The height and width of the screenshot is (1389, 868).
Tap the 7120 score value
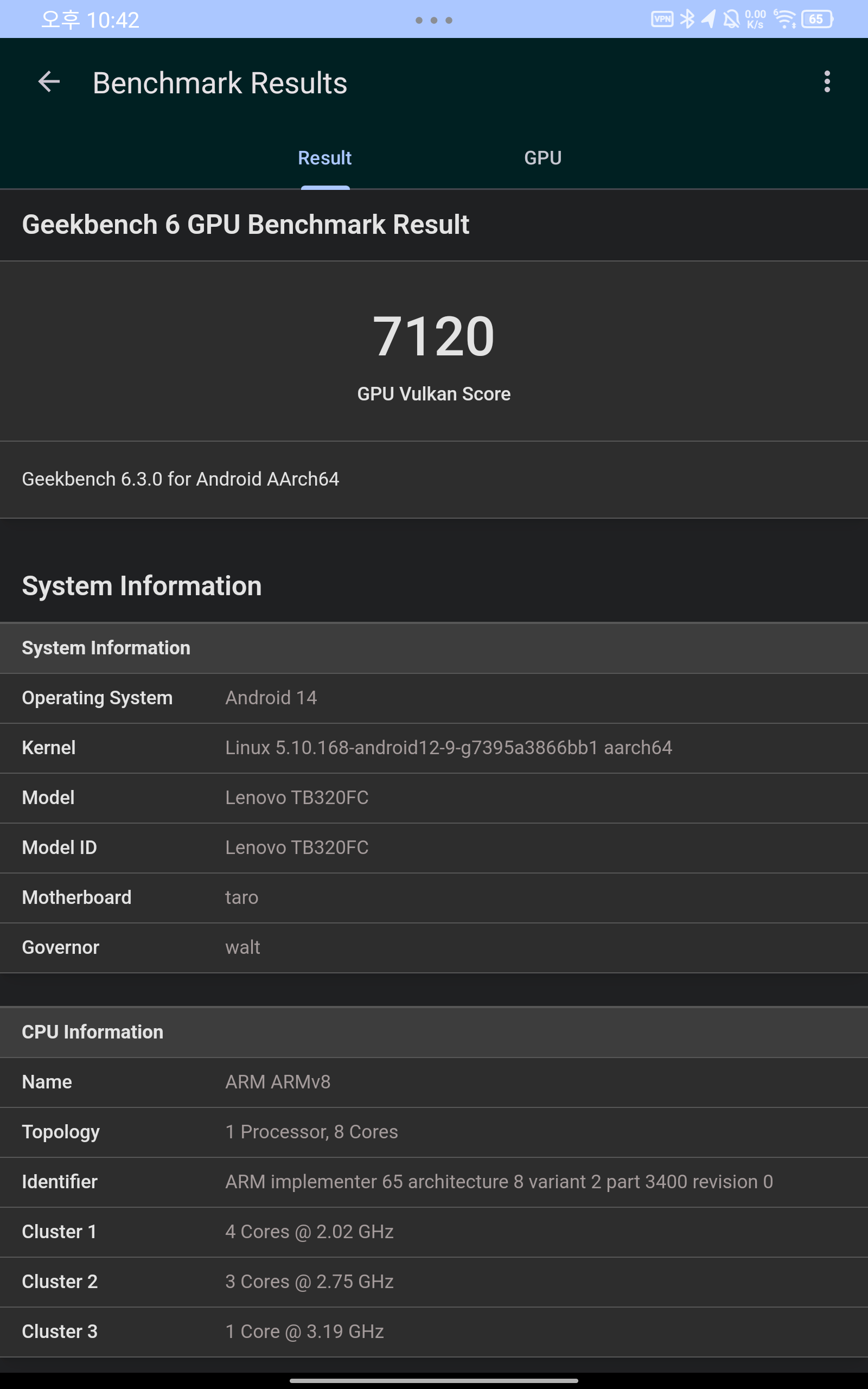point(434,336)
